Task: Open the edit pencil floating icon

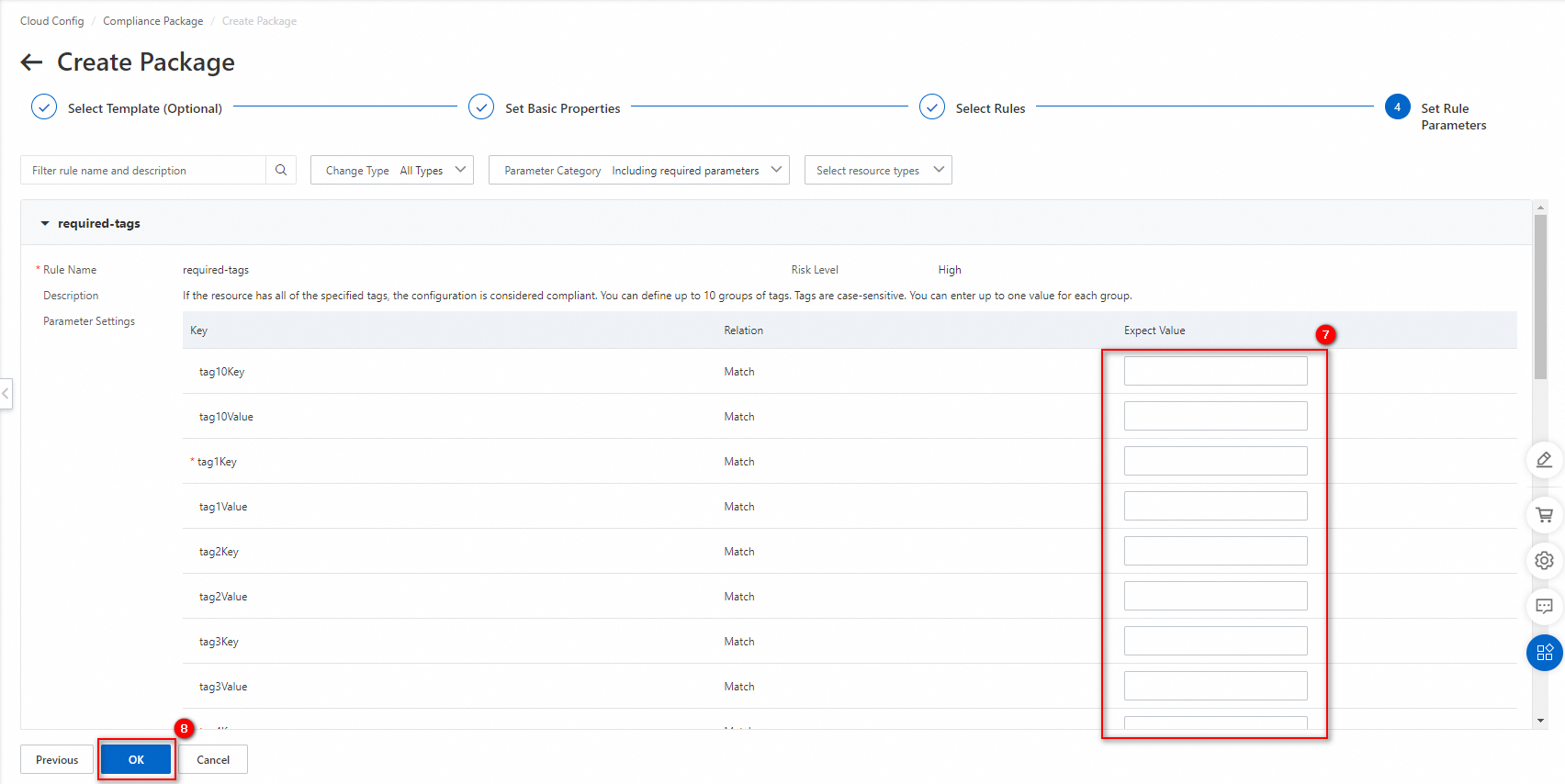Action: click(1544, 459)
